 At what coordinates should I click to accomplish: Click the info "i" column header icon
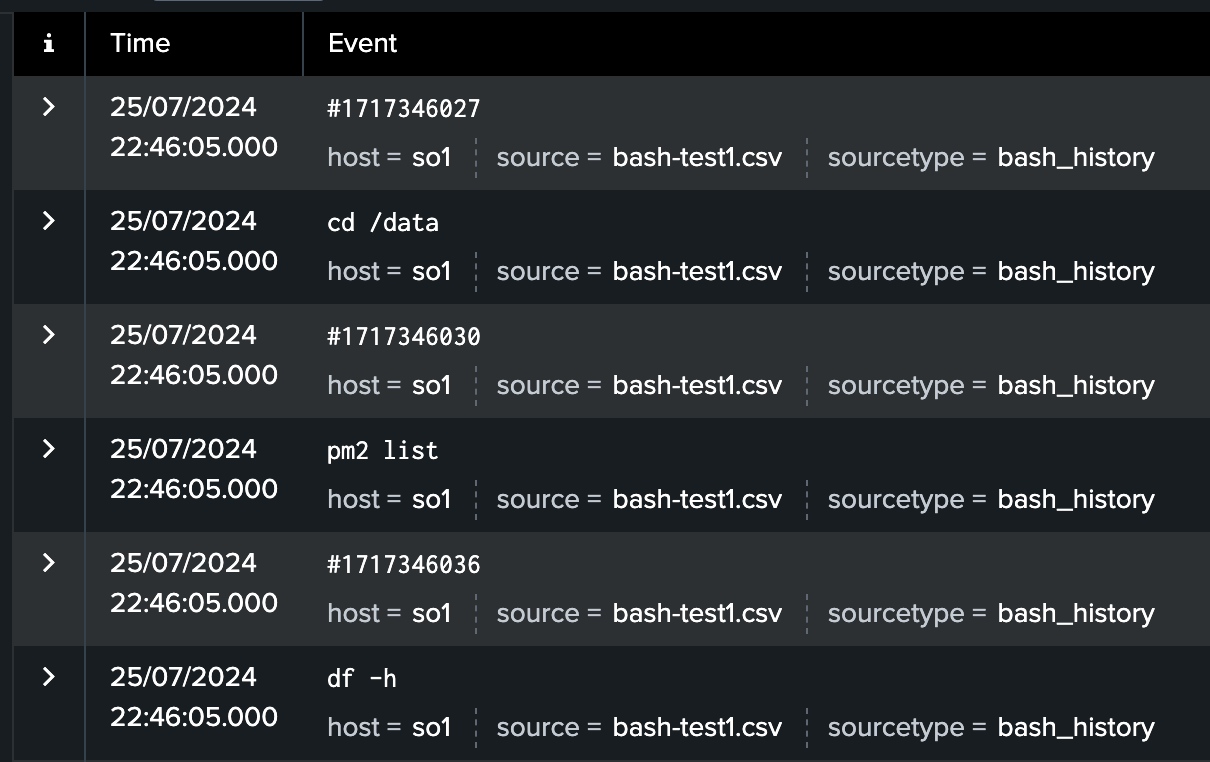pyautogui.click(x=48, y=43)
